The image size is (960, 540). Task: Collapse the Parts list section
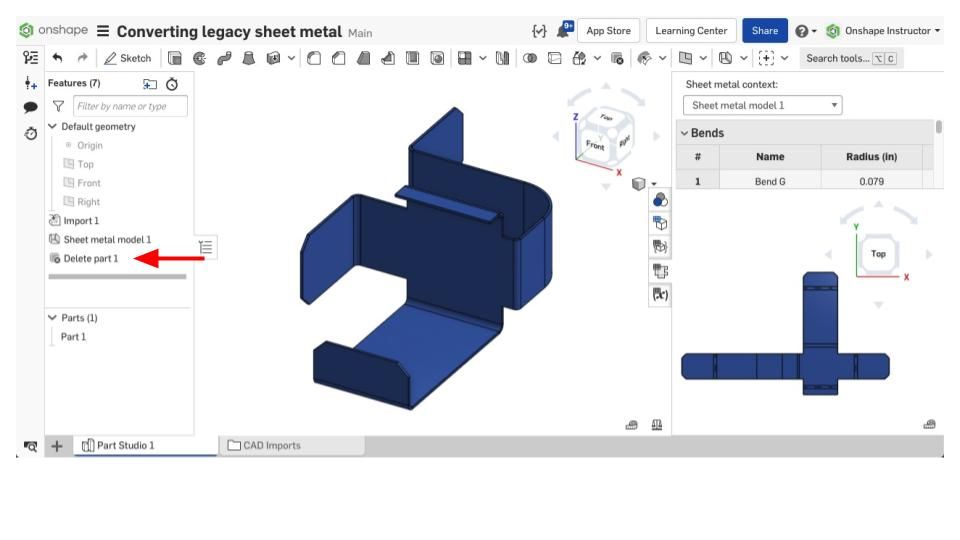(x=53, y=318)
